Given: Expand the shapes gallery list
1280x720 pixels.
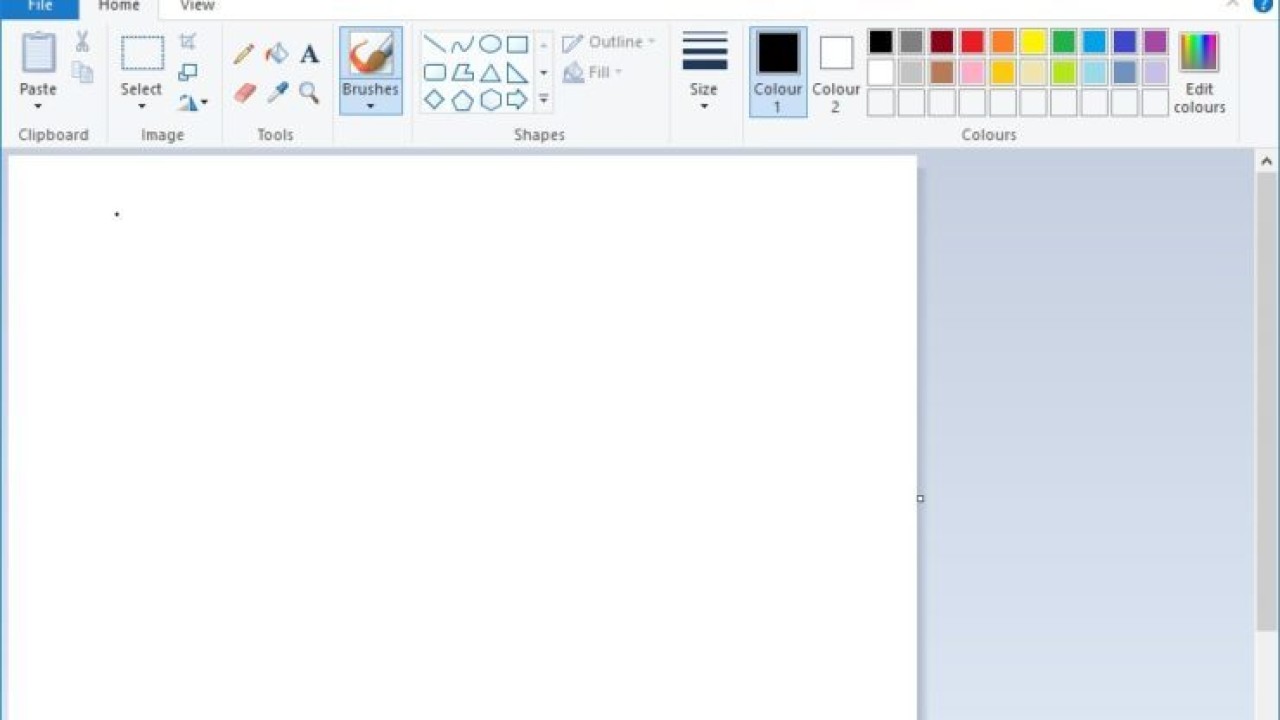Looking at the screenshot, I should (x=544, y=99).
